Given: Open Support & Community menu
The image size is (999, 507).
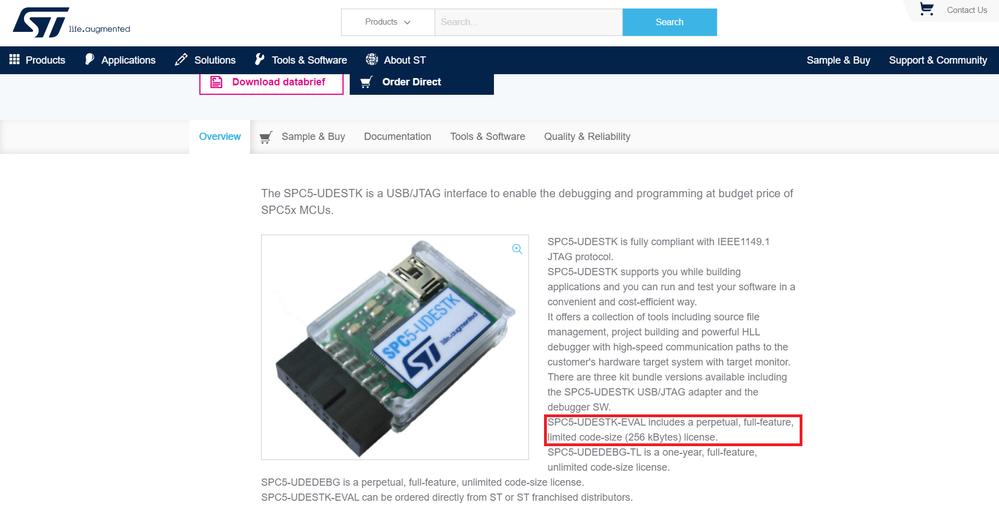Looking at the screenshot, I should 938,60.
